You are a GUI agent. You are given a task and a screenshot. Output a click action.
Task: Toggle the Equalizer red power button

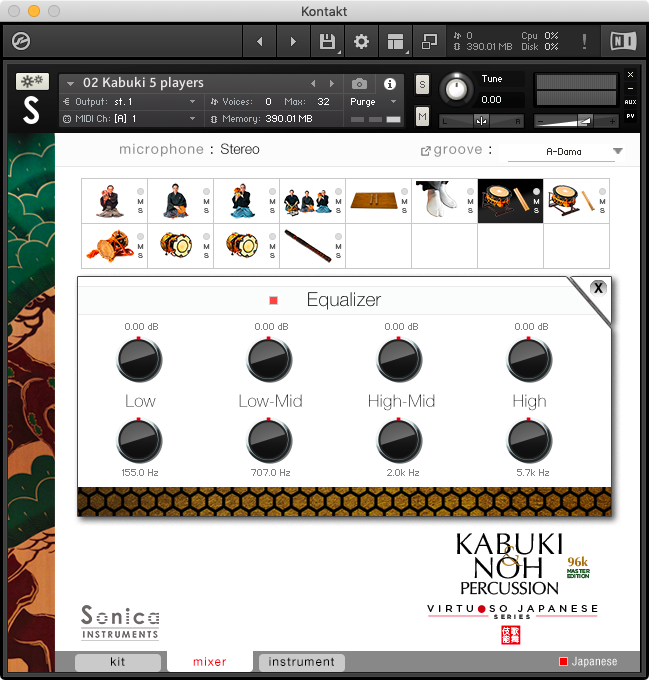coord(274,300)
